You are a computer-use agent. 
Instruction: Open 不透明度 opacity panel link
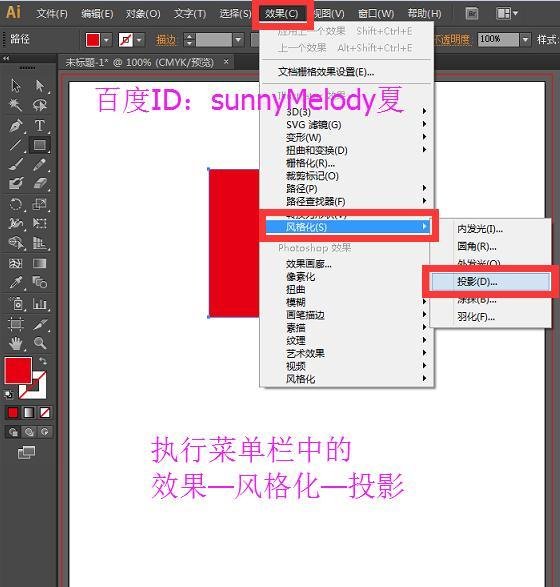click(452, 39)
